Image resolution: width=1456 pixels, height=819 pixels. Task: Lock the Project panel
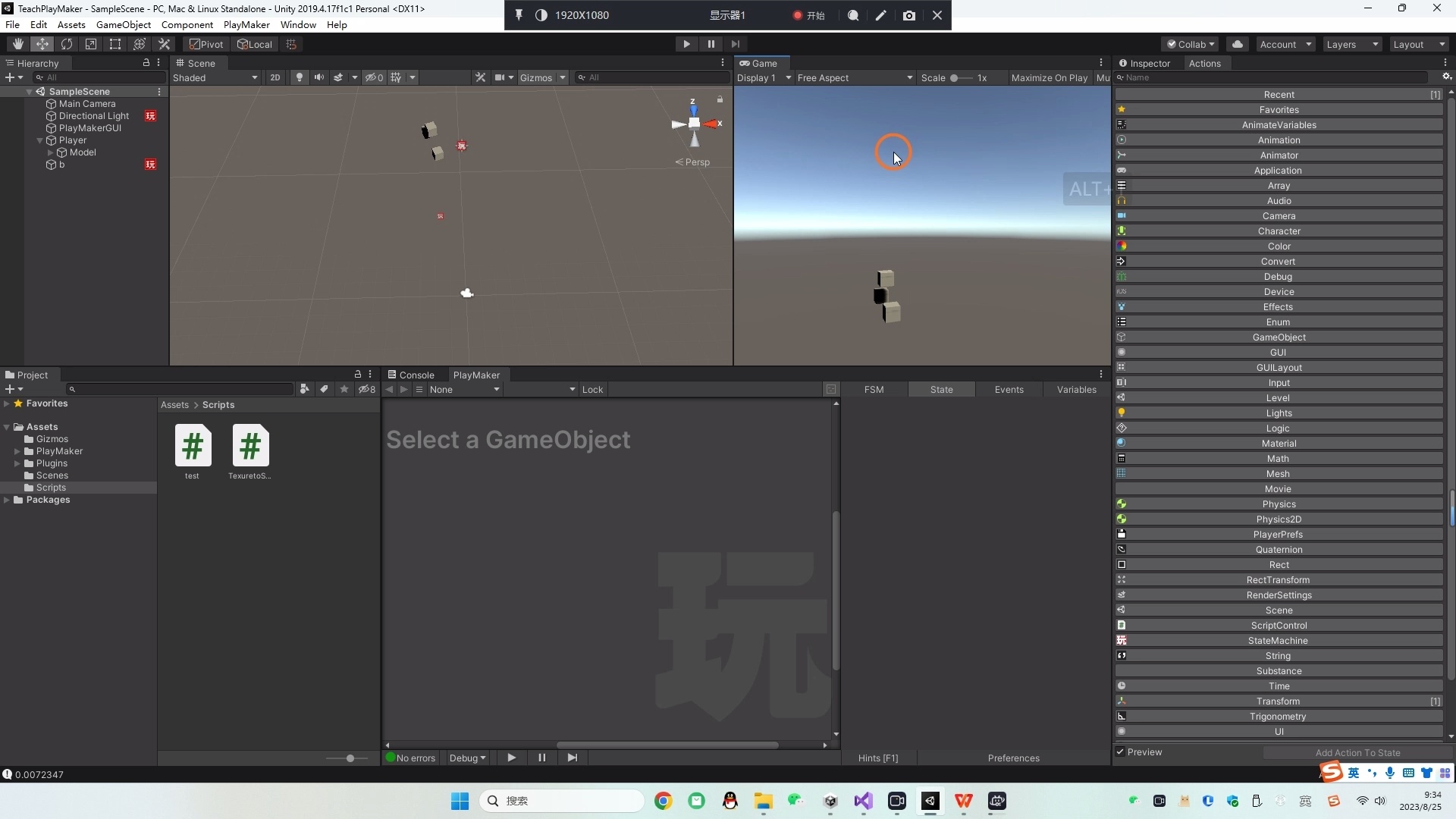click(358, 375)
